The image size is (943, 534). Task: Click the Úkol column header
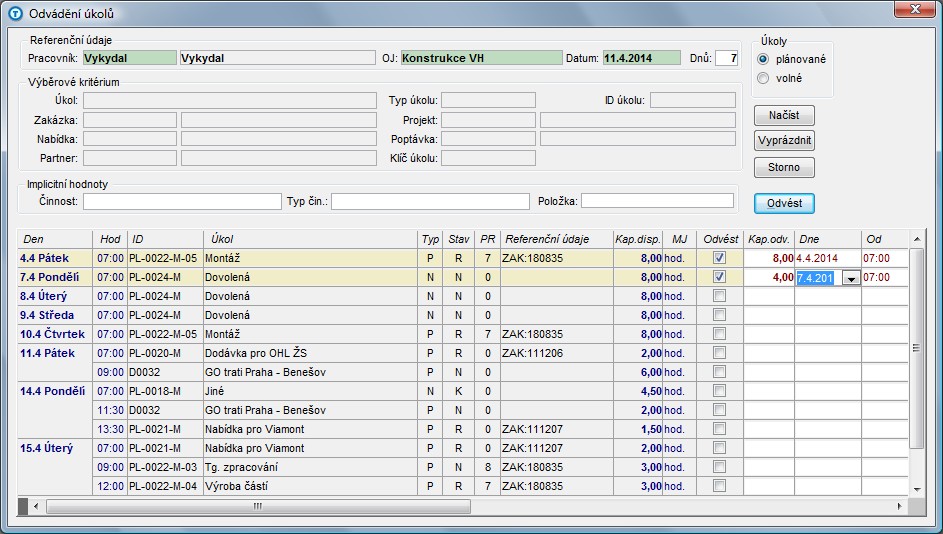(x=310, y=239)
